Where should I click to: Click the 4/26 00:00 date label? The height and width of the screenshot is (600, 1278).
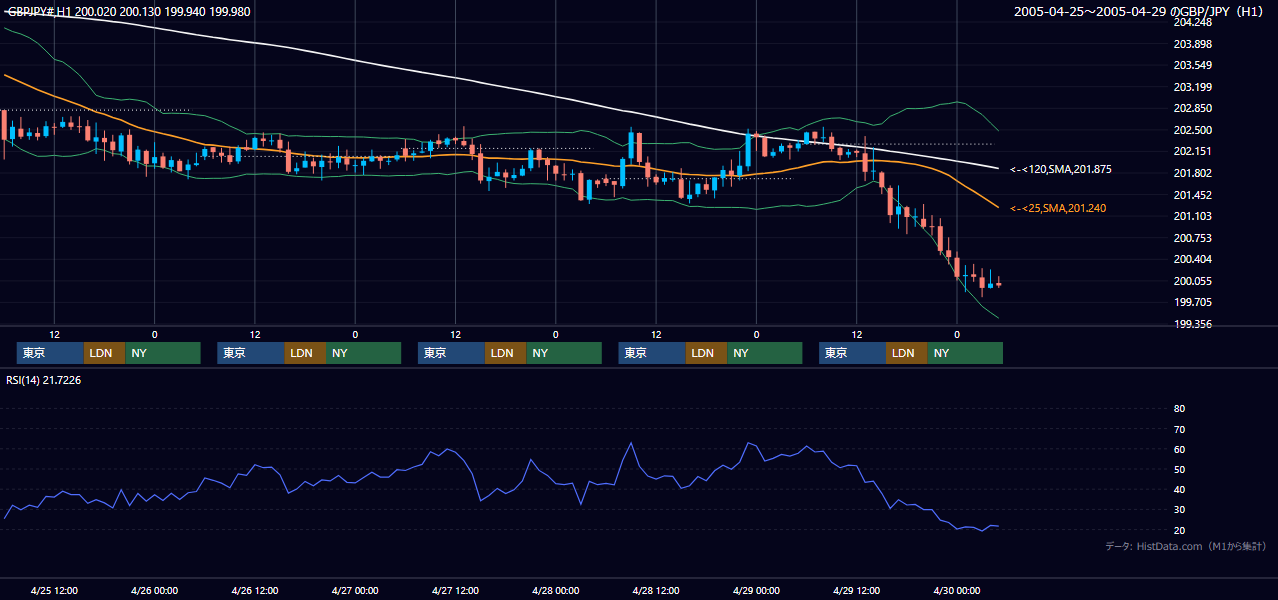click(x=154, y=590)
